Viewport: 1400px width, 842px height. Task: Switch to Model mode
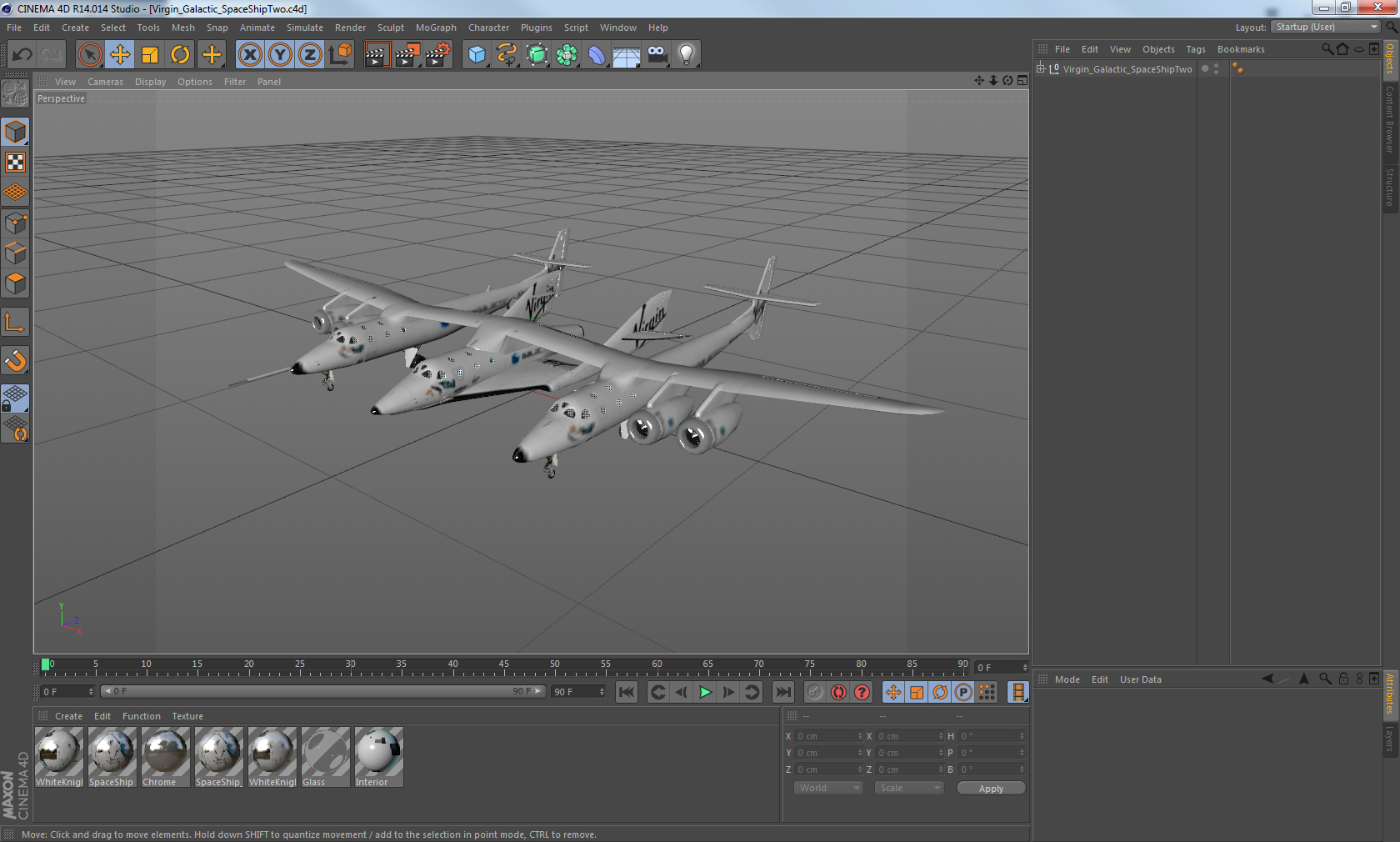15,132
